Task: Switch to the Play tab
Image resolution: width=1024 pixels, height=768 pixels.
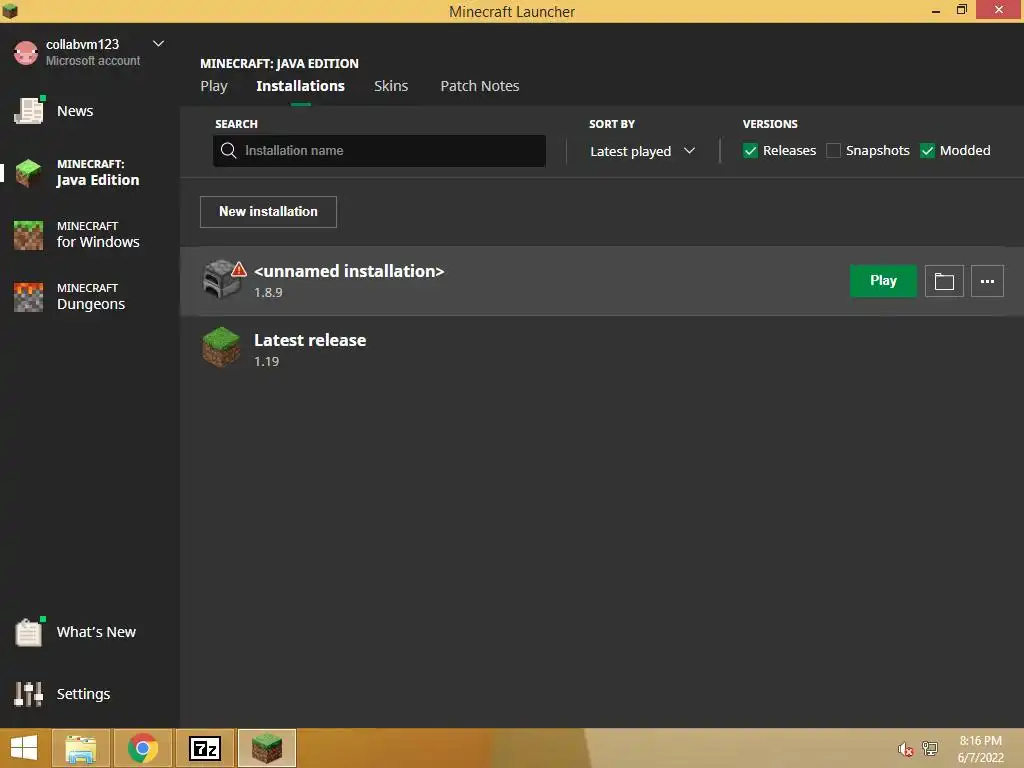Action: [x=214, y=86]
